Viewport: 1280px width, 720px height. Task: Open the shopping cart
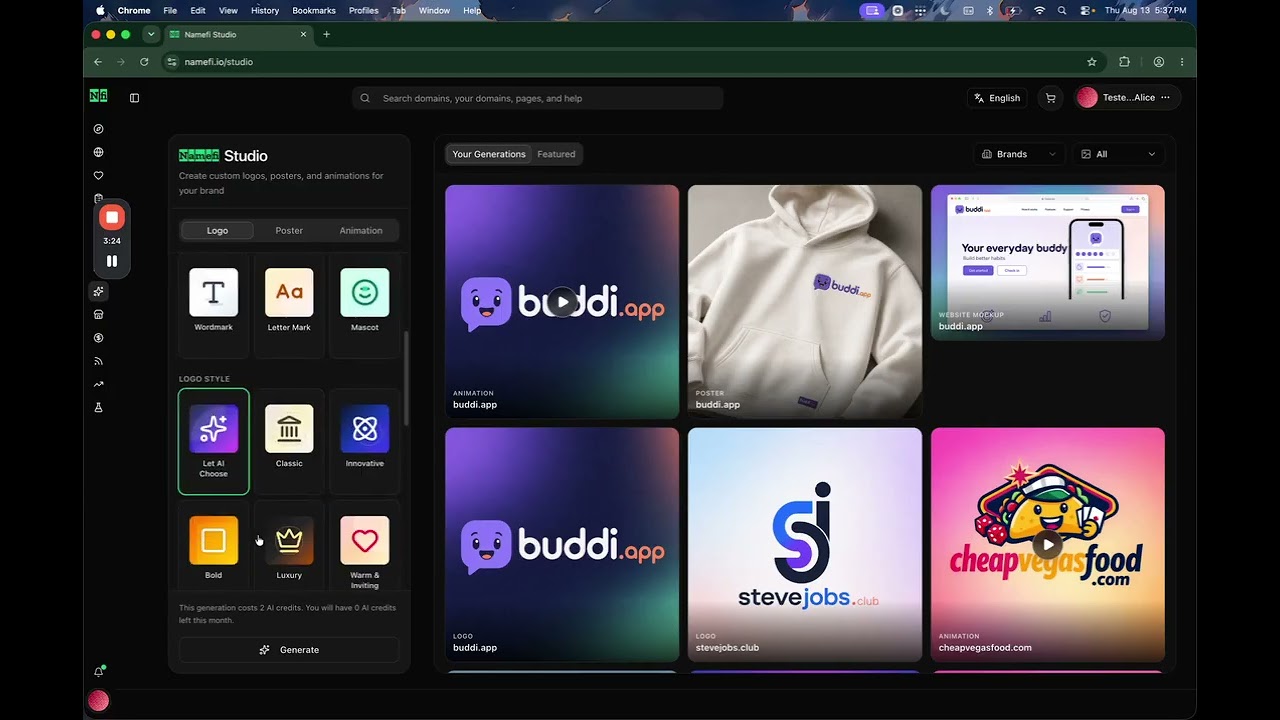click(x=1050, y=98)
